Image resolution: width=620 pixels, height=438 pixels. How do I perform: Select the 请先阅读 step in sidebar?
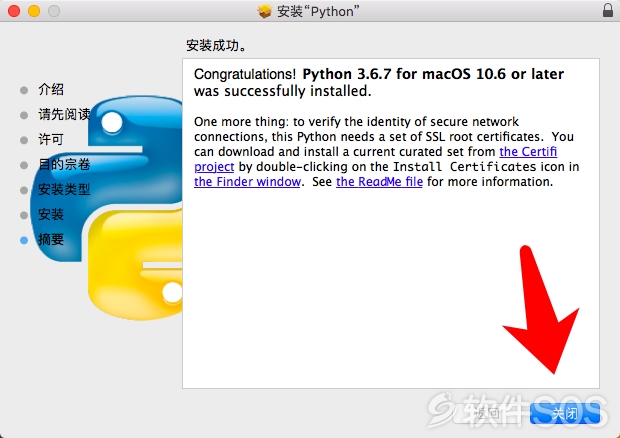coord(64,114)
